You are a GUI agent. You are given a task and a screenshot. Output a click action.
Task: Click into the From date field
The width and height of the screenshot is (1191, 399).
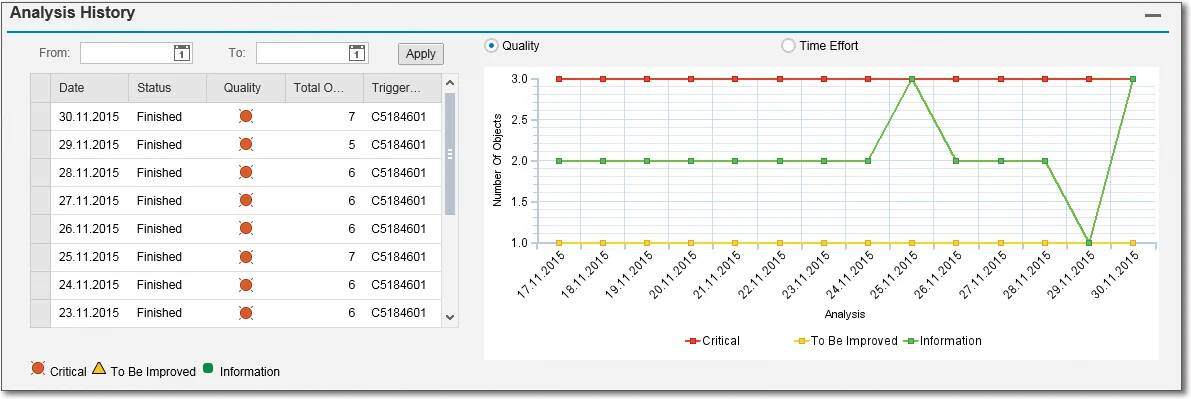point(127,53)
